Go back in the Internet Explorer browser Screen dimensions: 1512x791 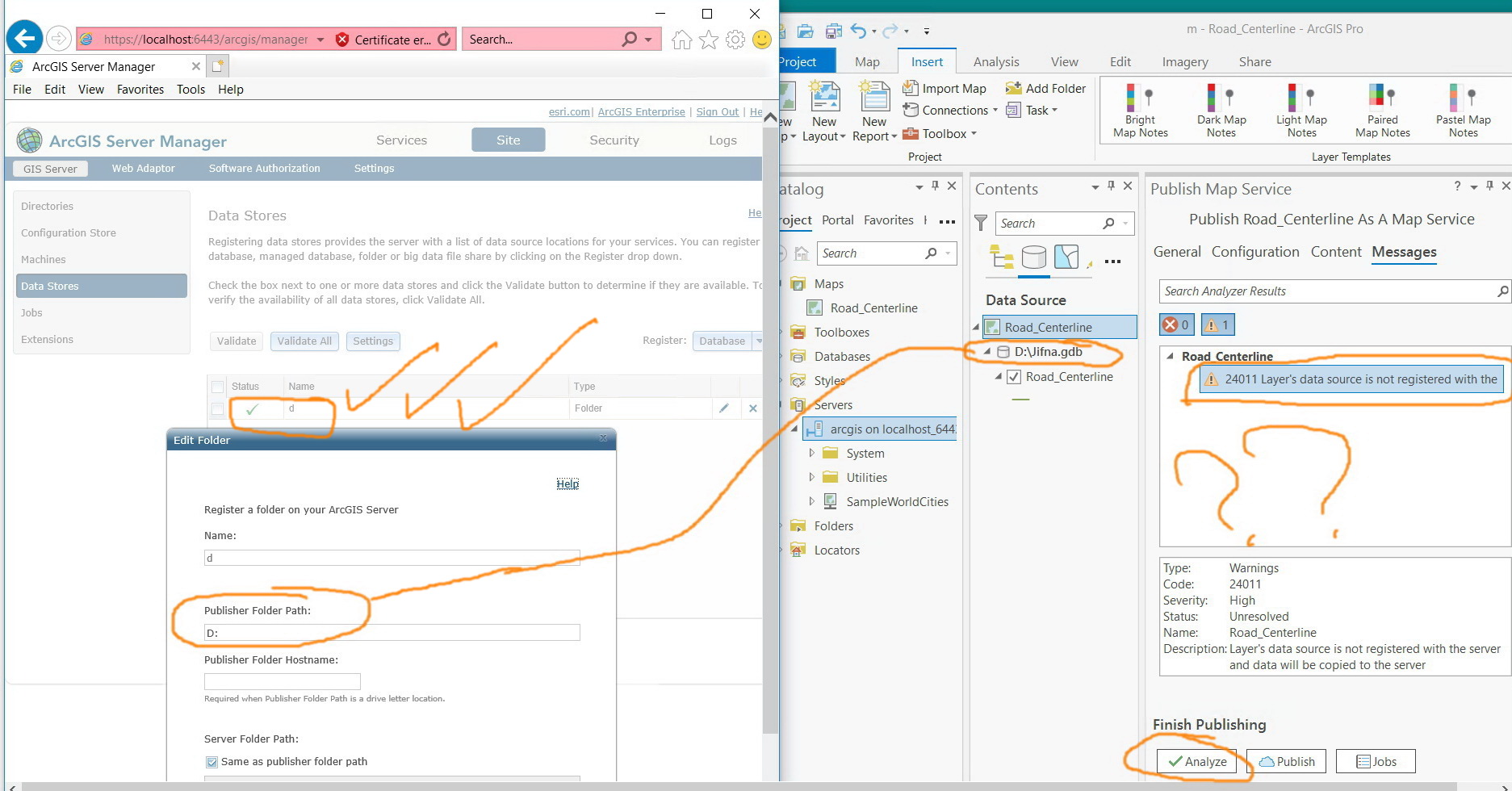click(x=25, y=38)
